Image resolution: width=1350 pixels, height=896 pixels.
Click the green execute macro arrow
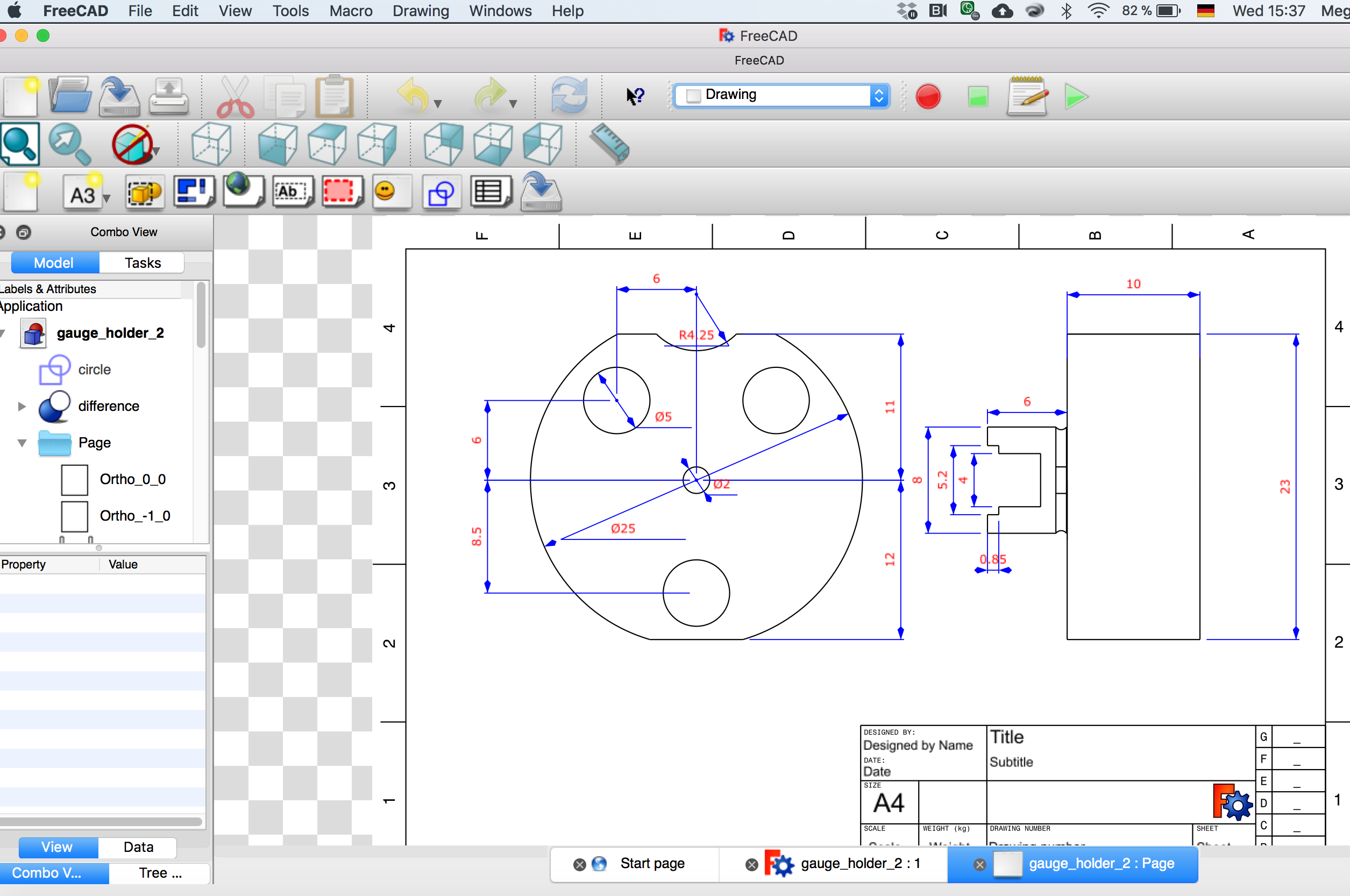(1076, 96)
